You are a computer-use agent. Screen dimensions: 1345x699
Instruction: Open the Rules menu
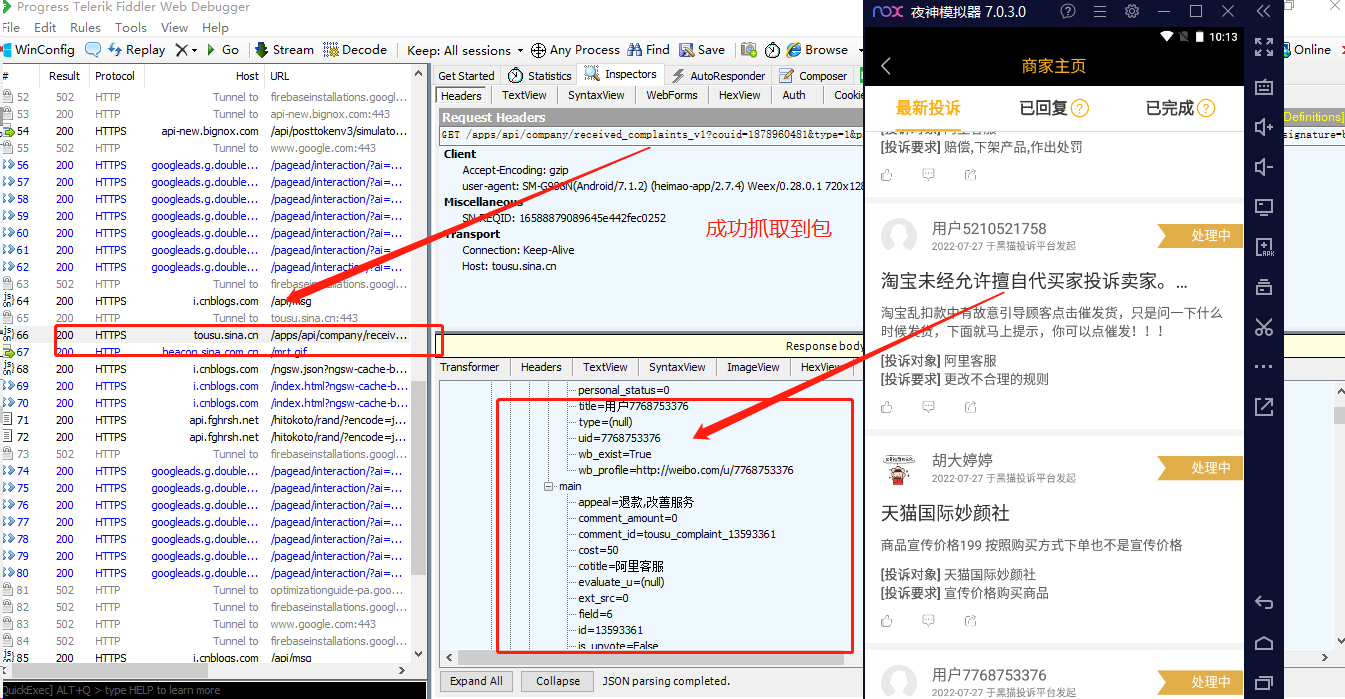[x=85, y=27]
